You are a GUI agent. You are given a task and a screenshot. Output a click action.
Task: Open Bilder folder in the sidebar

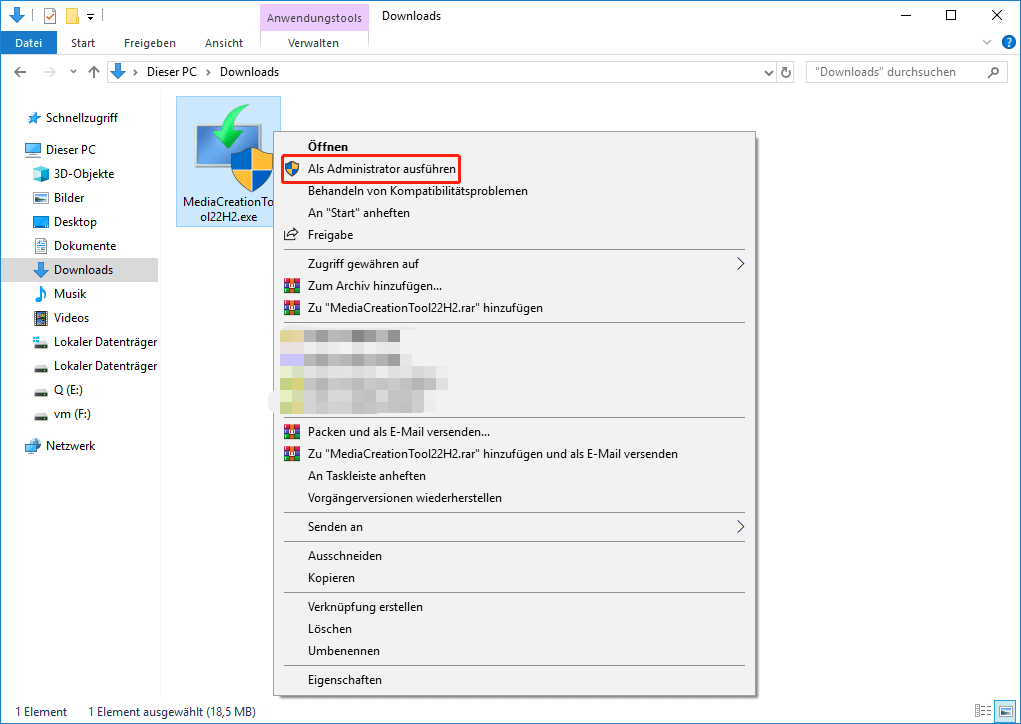click(69, 198)
